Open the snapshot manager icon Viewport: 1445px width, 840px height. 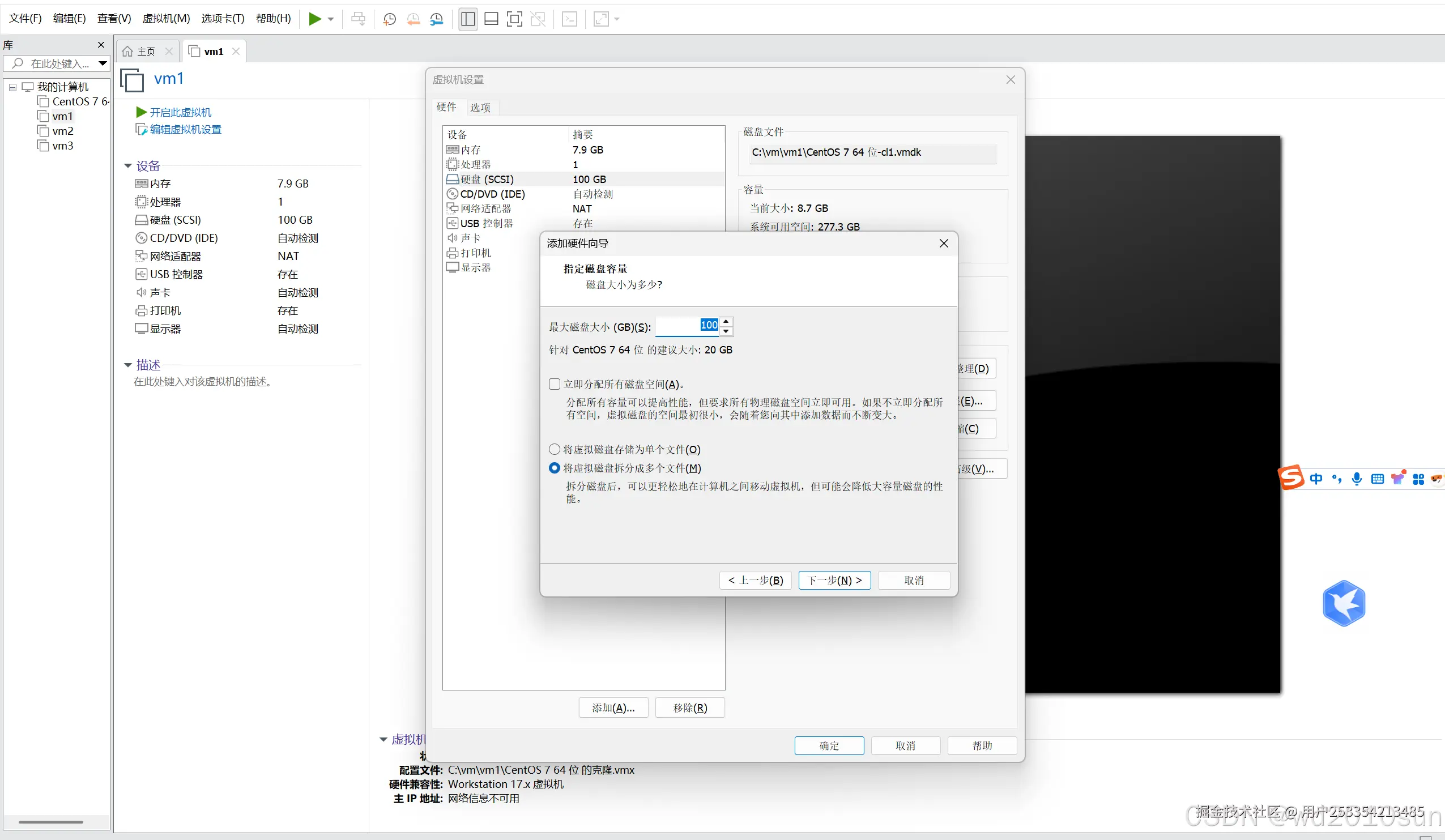(x=436, y=19)
